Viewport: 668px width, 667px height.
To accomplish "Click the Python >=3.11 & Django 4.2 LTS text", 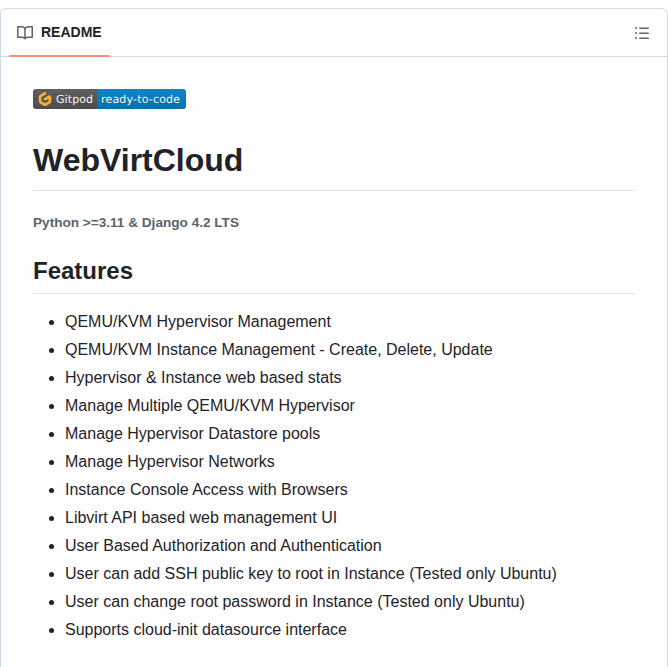I will [x=136, y=223].
